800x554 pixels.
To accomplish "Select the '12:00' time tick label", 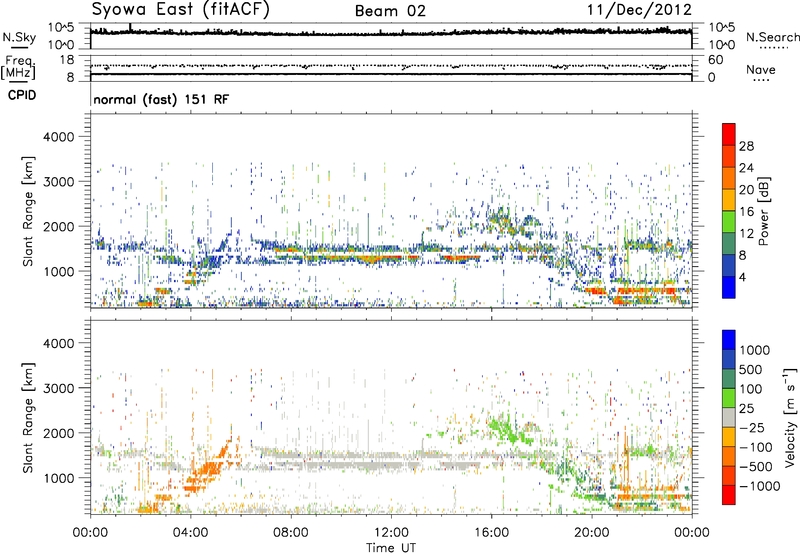I will (x=391, y=533).
